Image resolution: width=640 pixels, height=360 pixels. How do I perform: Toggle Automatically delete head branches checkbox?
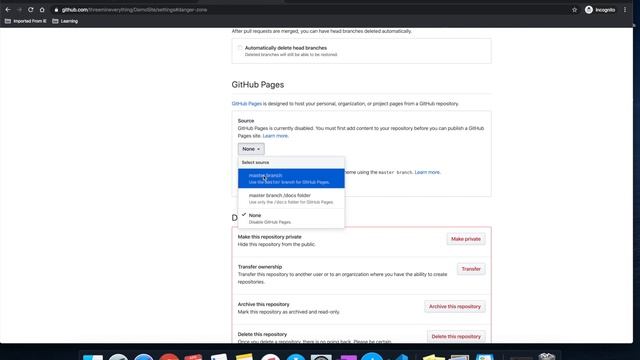240,48
